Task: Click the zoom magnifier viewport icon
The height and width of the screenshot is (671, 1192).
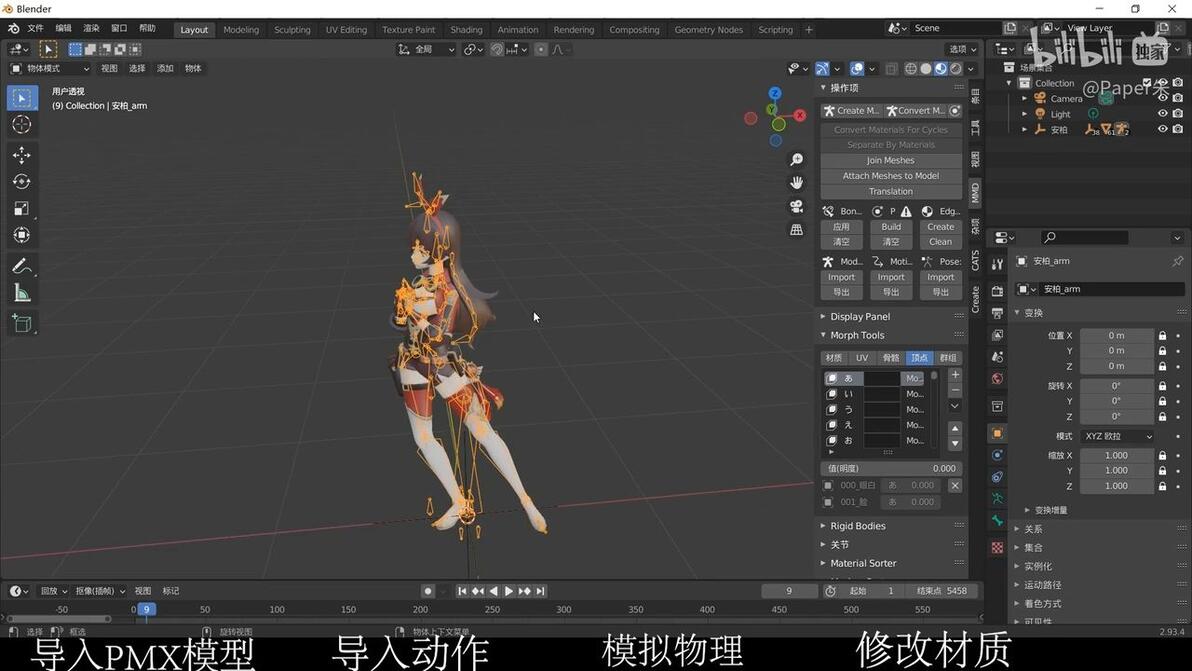Action: tap(796, 160)
